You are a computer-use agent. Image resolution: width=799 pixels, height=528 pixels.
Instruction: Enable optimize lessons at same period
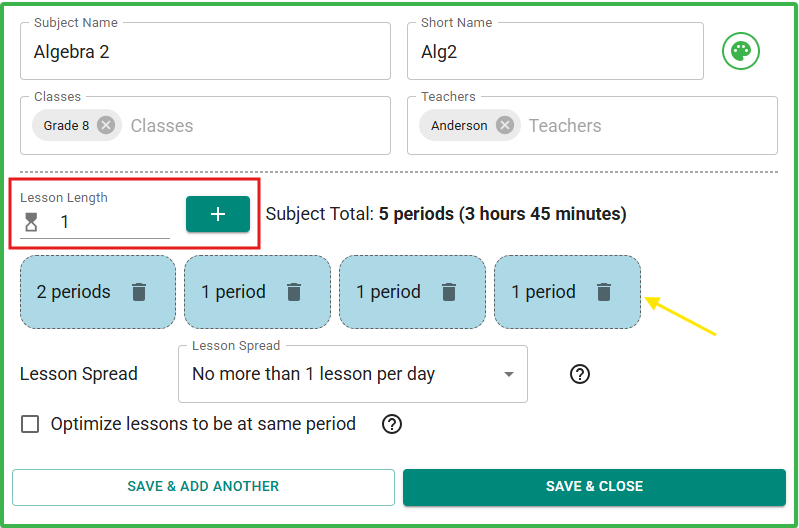(31, 424)
